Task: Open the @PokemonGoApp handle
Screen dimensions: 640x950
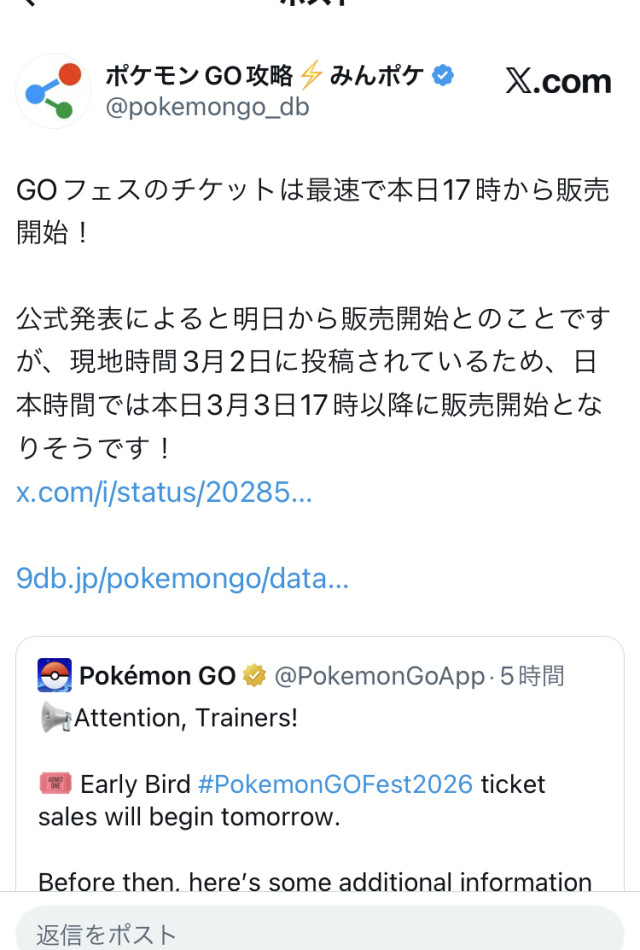Action: point(379,676)
